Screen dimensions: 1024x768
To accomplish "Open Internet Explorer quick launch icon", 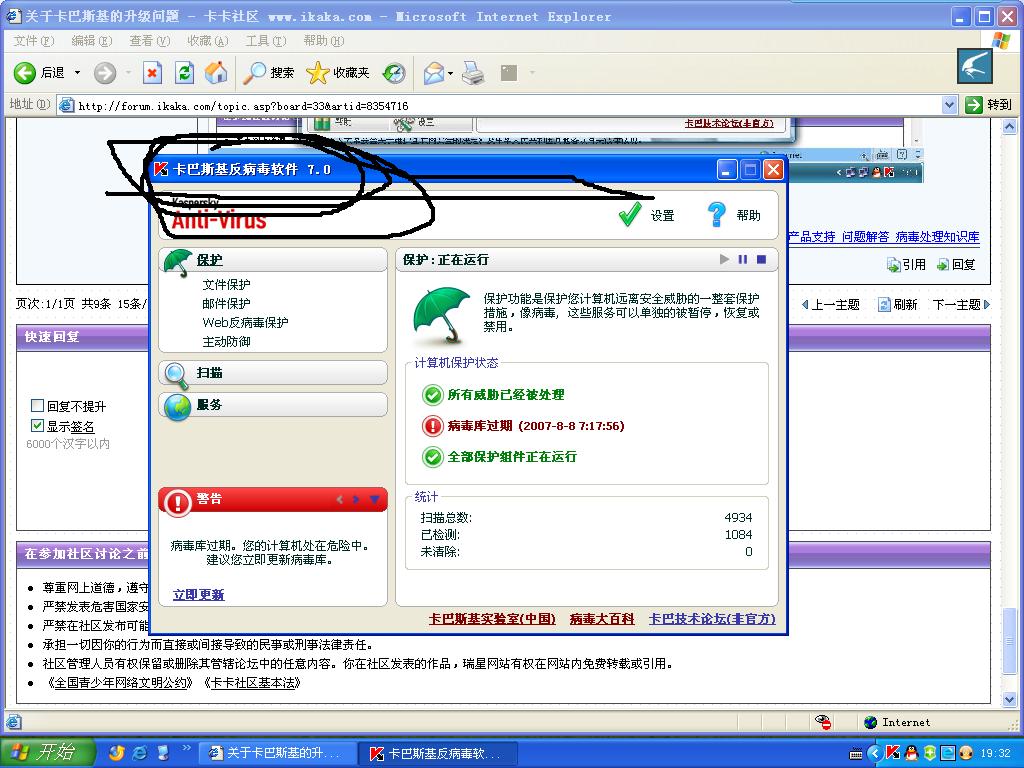I will (140, 753).
